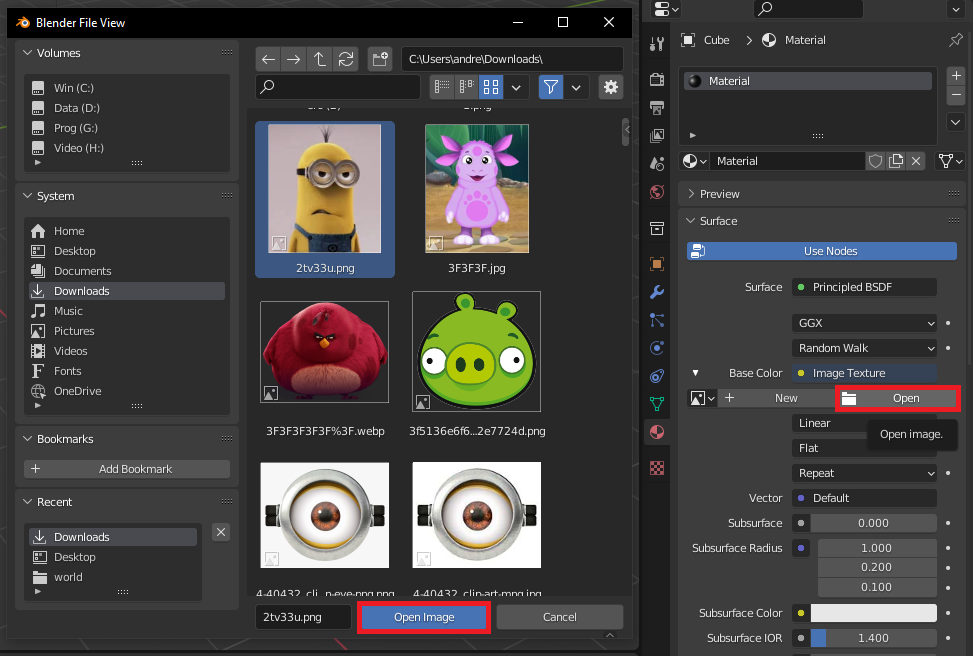Unlink the Material datablock

point(916,161)
